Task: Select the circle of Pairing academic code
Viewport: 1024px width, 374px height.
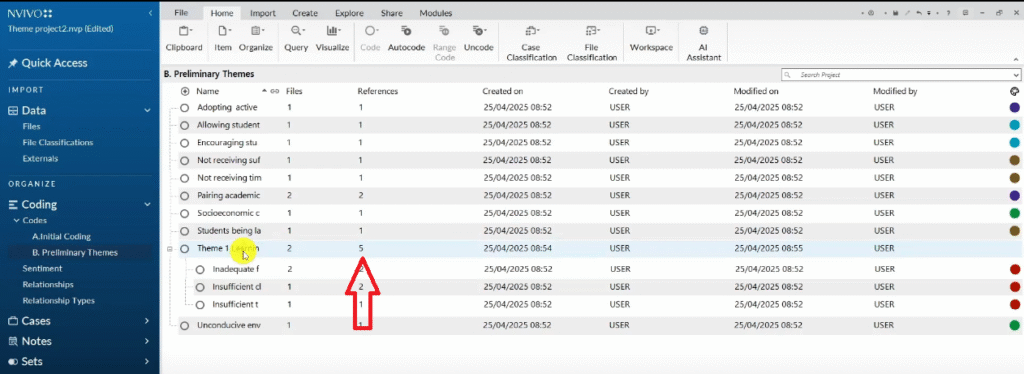Action: click(x=185, y=196)
